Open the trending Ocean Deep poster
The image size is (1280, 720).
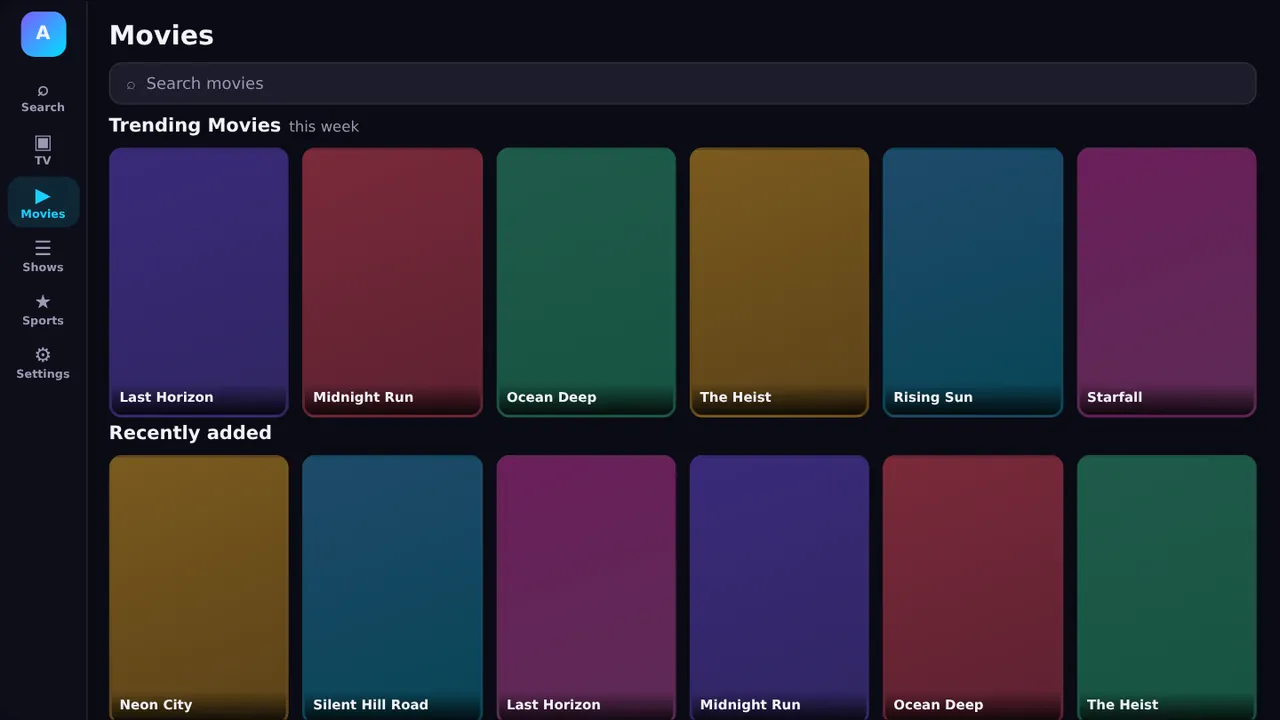pos(586,282)
